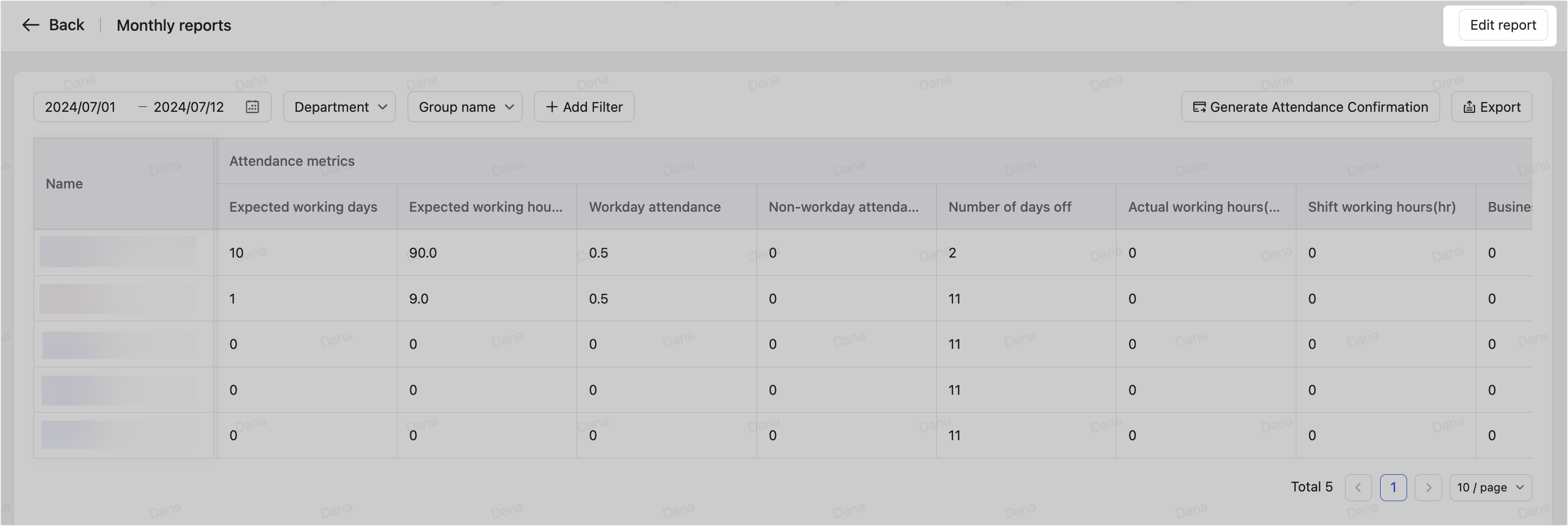Click the Name column header
Image resolution: width=1568 pixels, height=526 pixels.
point(64,183)
